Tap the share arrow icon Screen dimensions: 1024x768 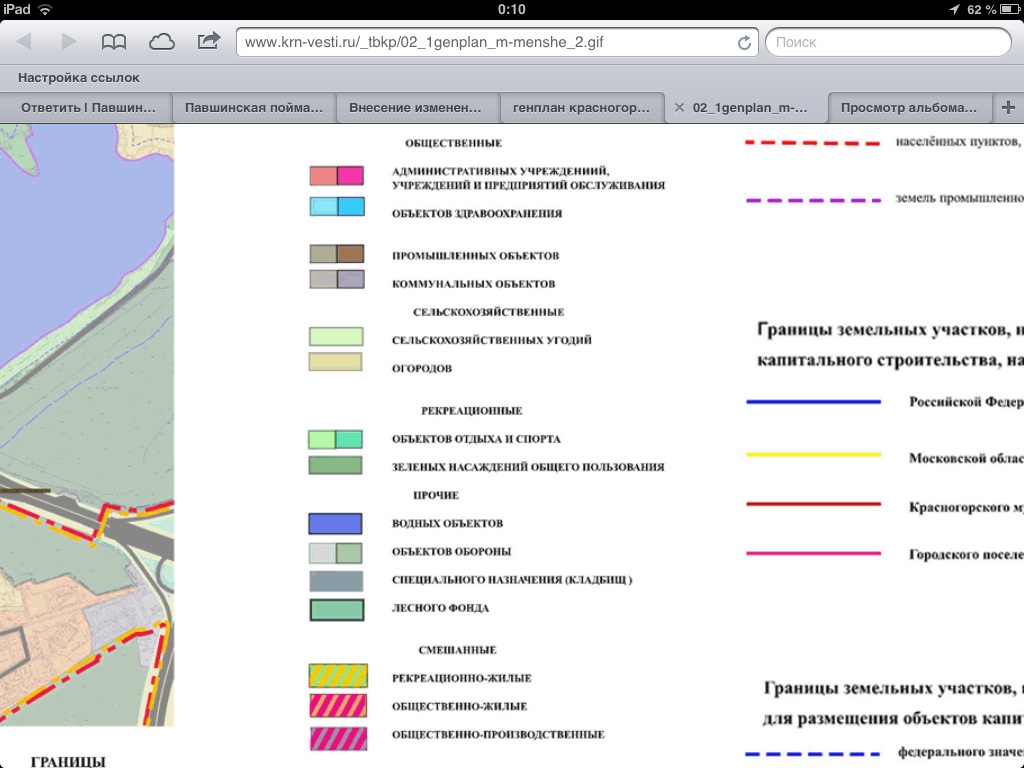[x=209, y=42]
